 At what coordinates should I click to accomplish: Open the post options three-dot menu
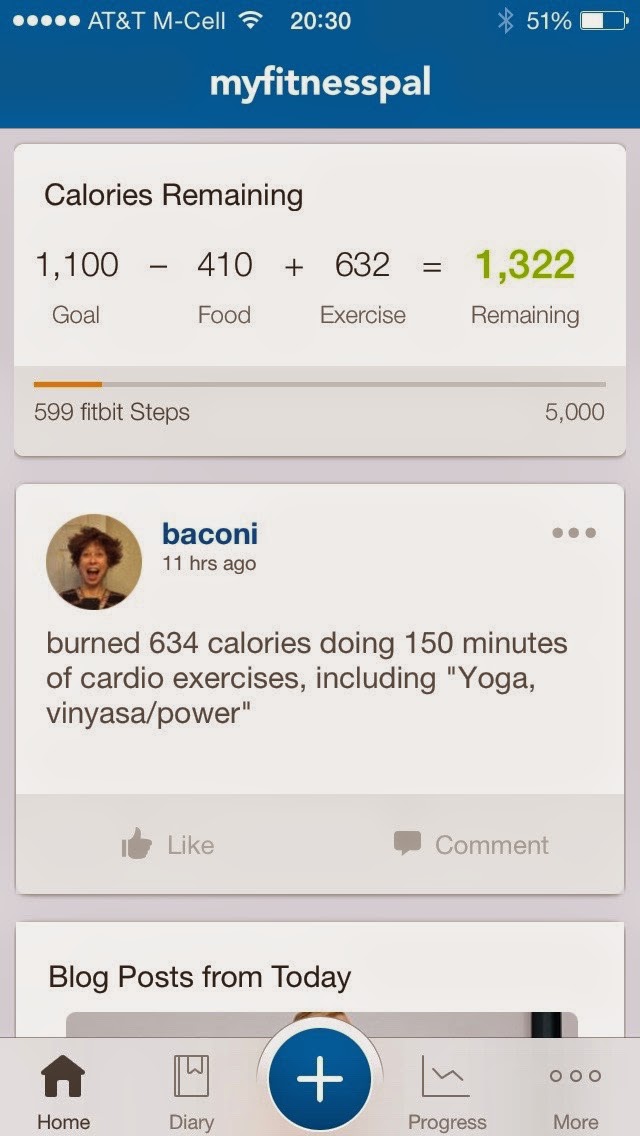click(x=574, y=533)
